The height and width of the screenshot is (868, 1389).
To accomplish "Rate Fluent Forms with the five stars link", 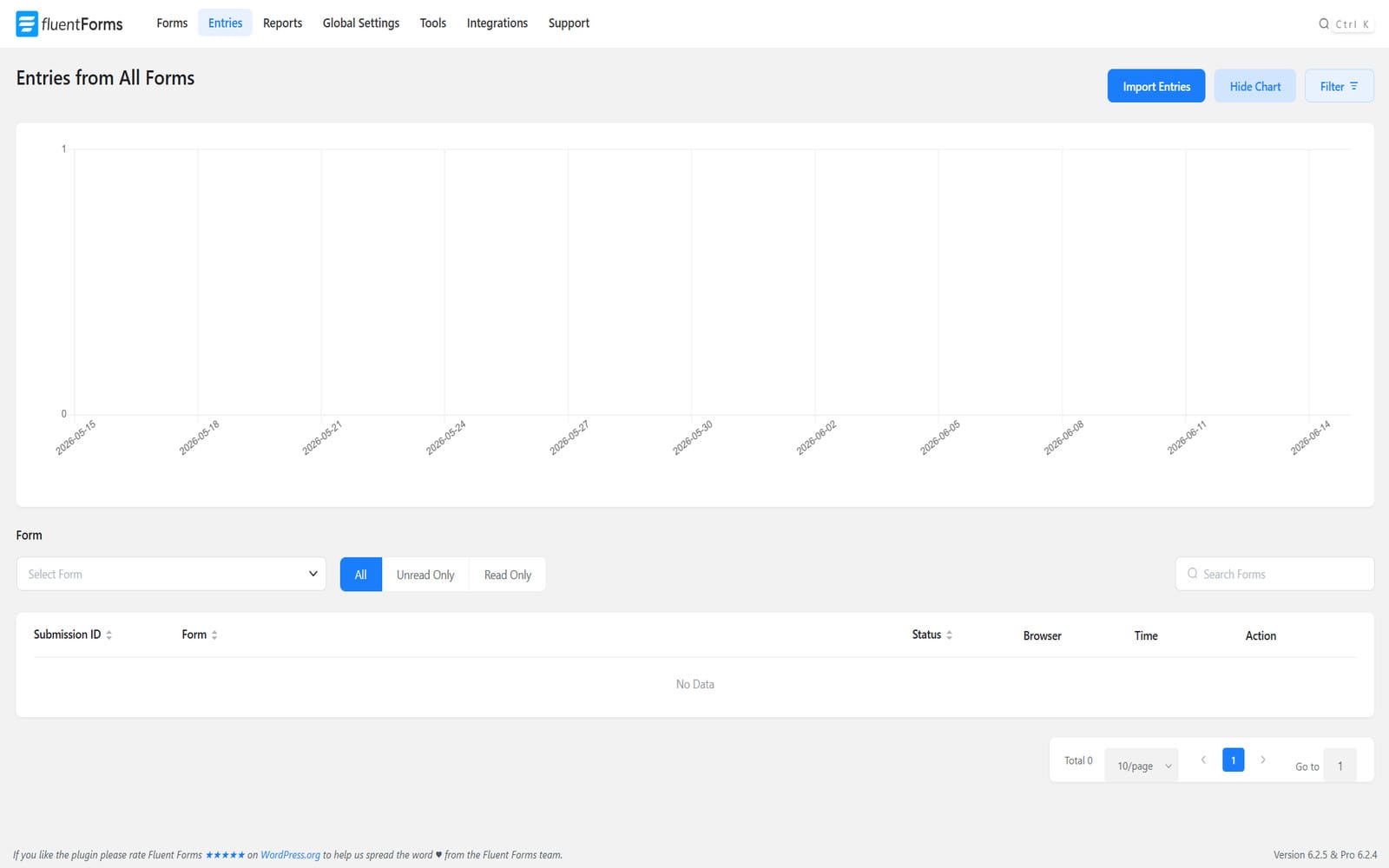I will [225, 855].
